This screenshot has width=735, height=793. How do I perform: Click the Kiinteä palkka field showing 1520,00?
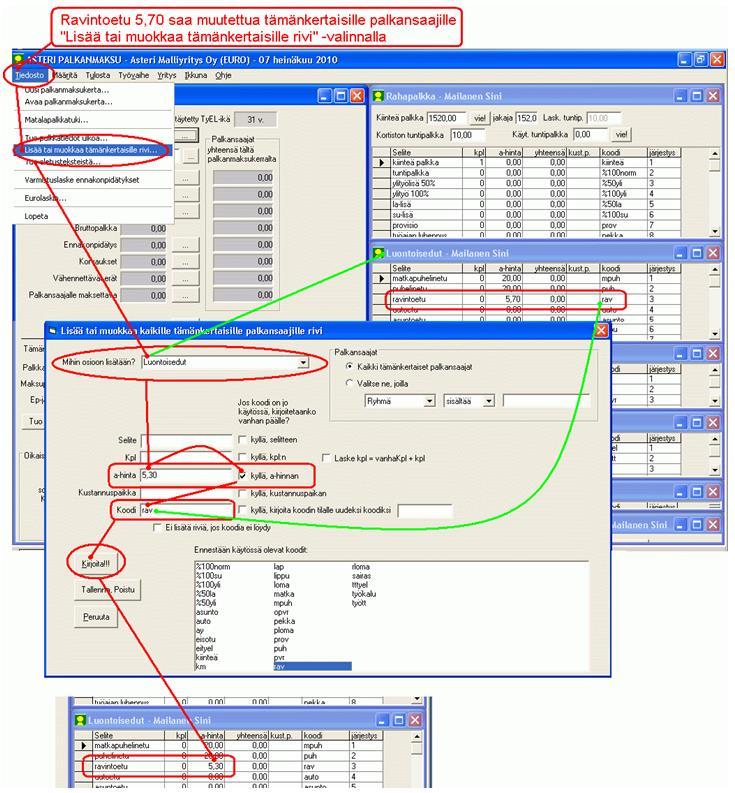(x=446, y=118)
